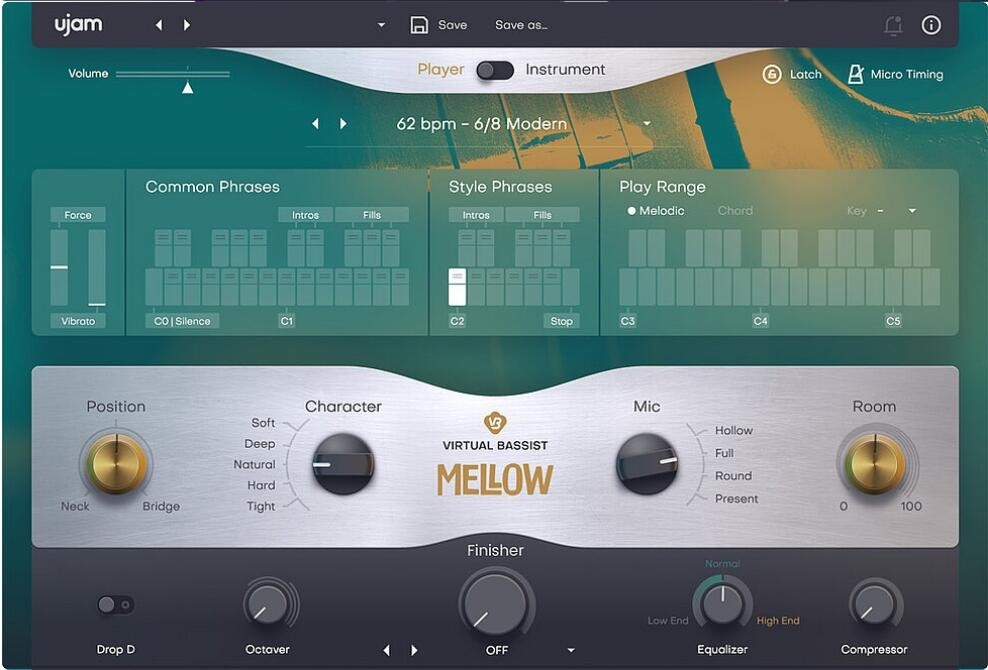Open the preset dropdown in top bar
Image resolution: width=988 pixels, height=670 pixels.
point(381,25)
